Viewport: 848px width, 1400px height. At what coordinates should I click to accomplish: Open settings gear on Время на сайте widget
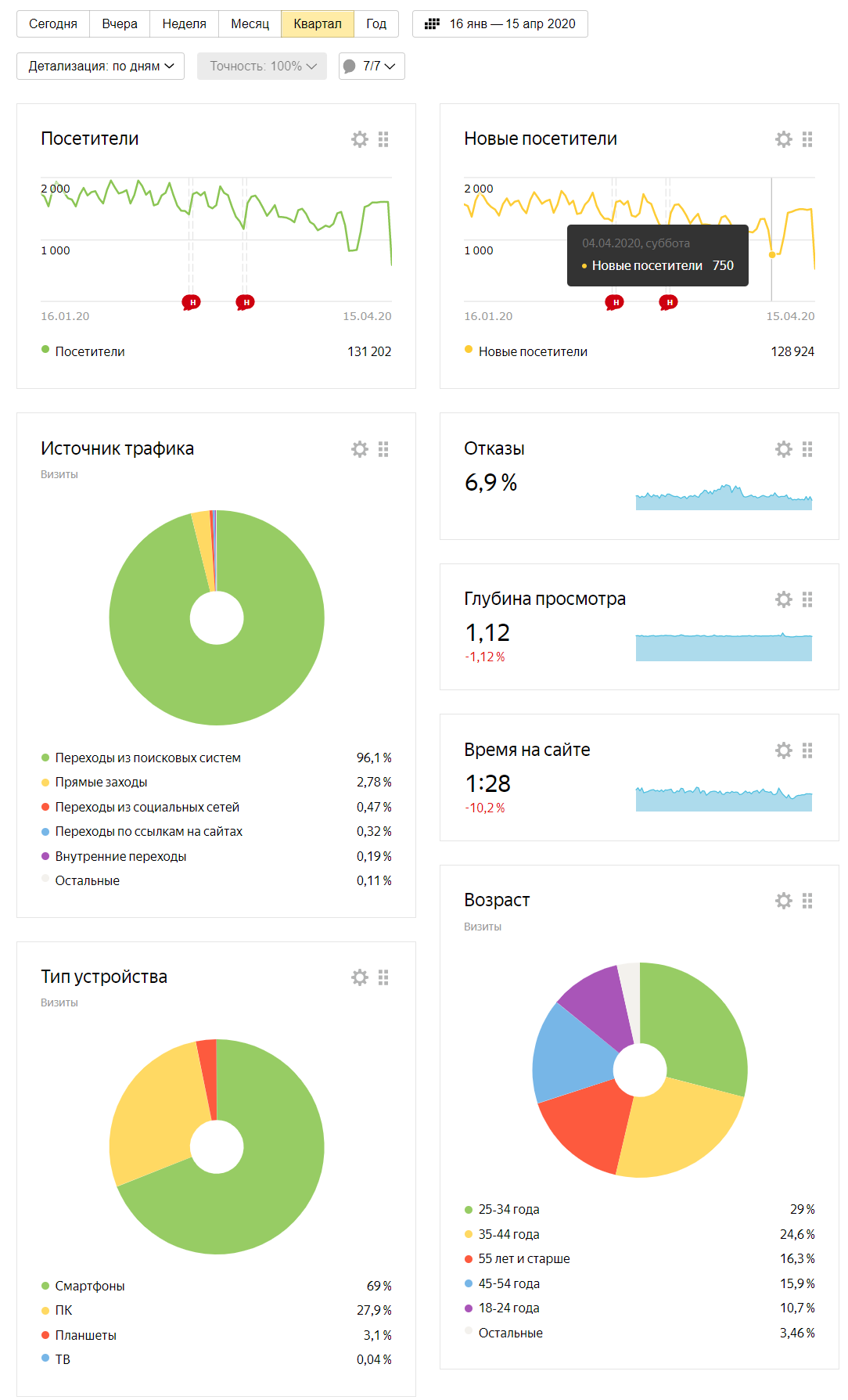click(784, 750)
